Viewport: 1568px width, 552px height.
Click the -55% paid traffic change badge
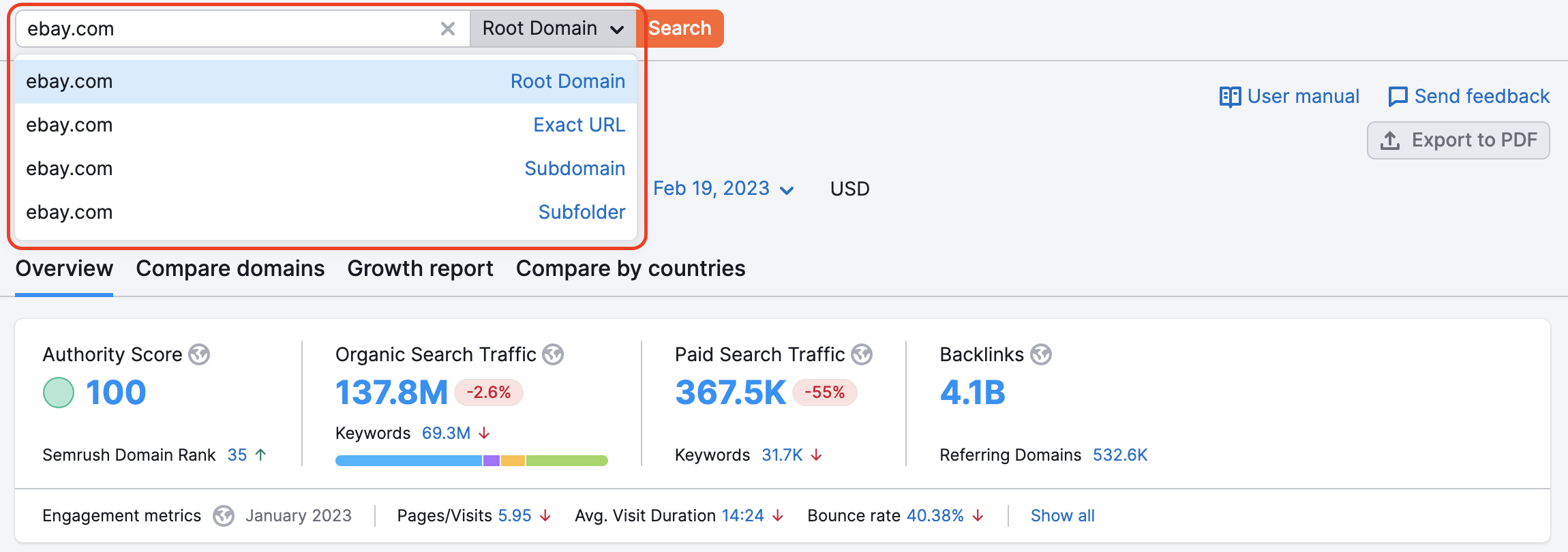tap(824, 393)
